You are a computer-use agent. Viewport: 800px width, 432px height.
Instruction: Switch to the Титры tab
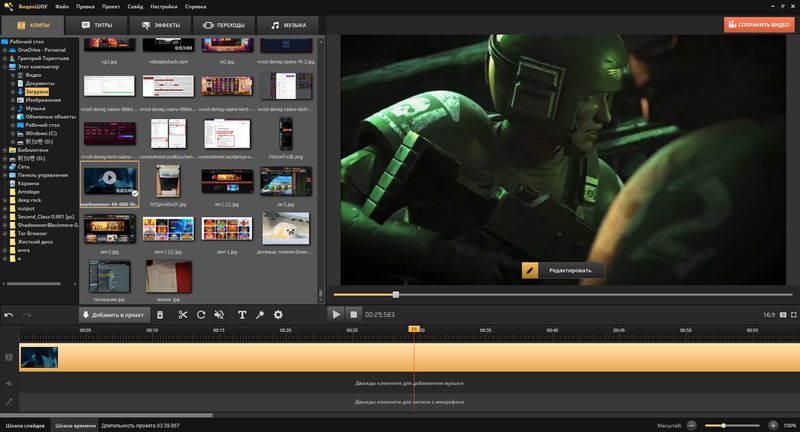click(96, 25)
